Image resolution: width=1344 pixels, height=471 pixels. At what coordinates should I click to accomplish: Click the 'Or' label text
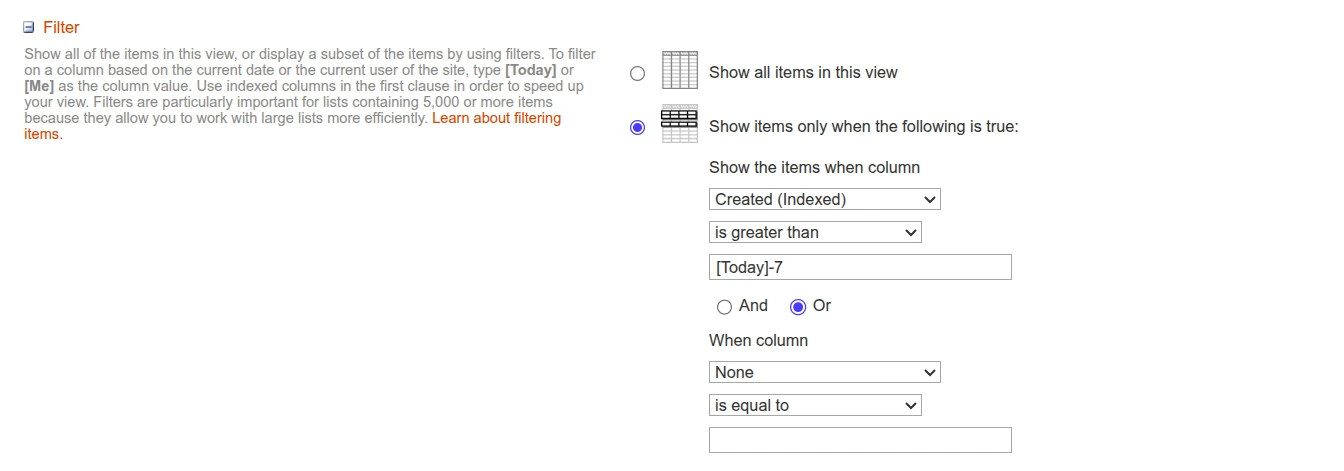tap(822, 306)
